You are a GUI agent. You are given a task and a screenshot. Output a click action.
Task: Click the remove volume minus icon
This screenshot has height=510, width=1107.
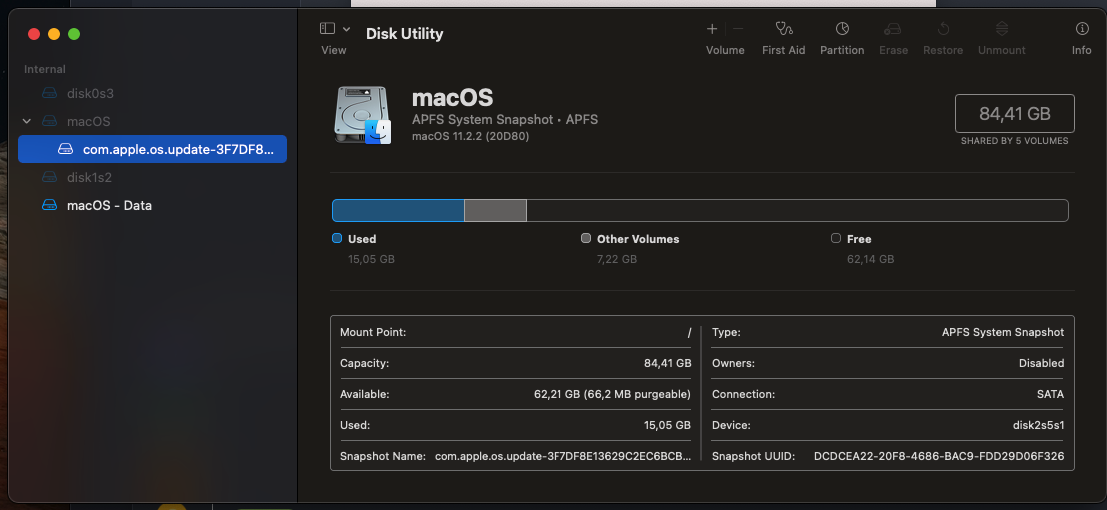(738, 29)
